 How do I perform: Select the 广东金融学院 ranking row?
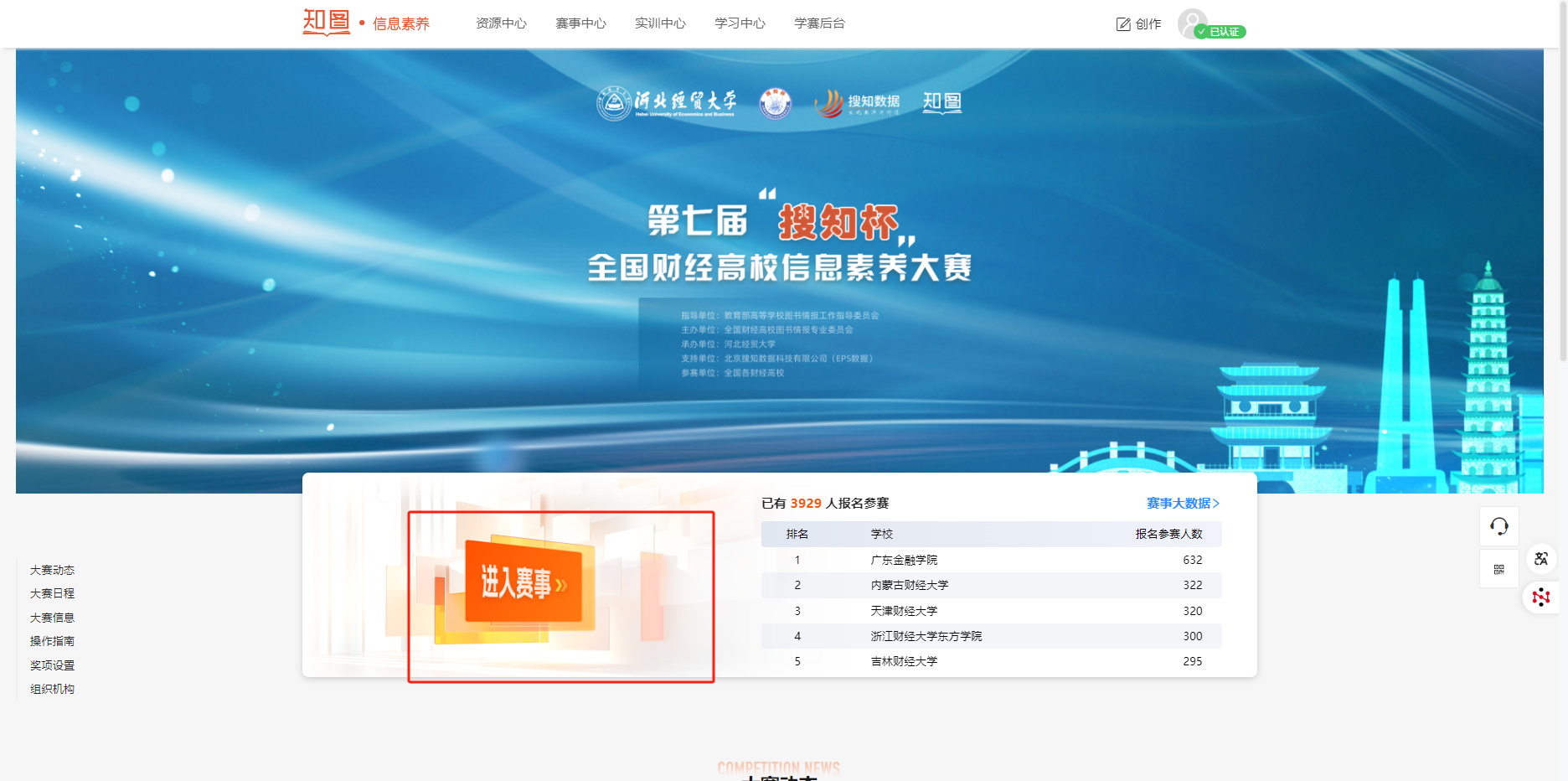pyautogui.click(x=991, y=560)
